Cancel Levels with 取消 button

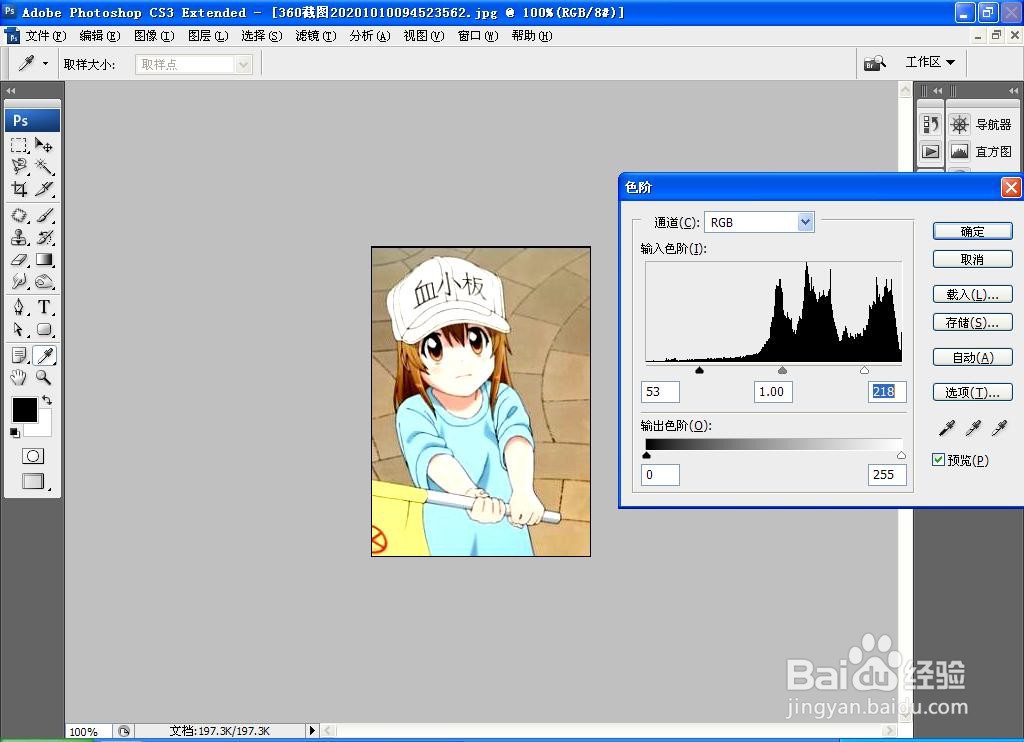pyautogui.click(x=972, y=259)
